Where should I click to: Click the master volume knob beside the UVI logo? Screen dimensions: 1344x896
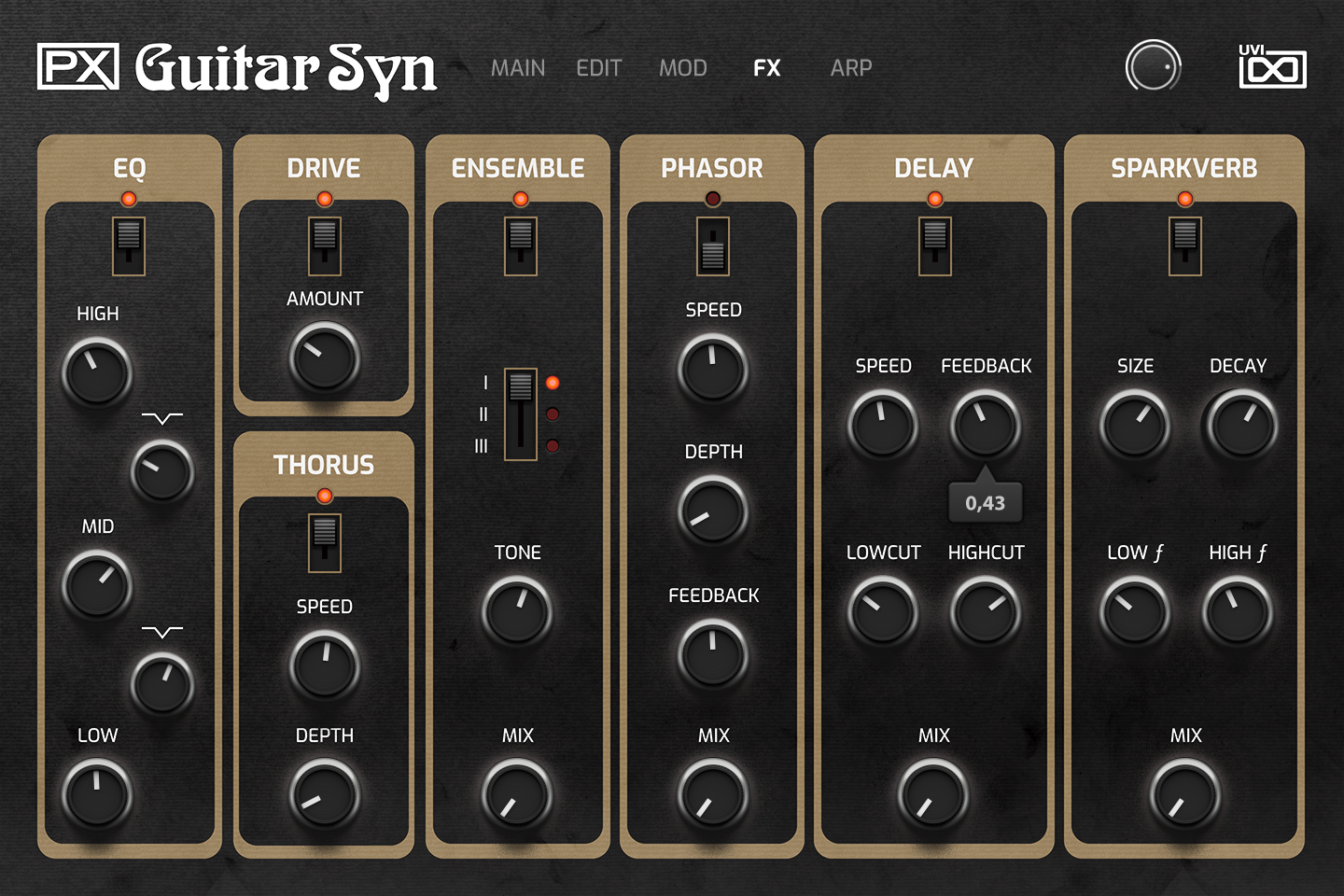[x=1154, y=66]
